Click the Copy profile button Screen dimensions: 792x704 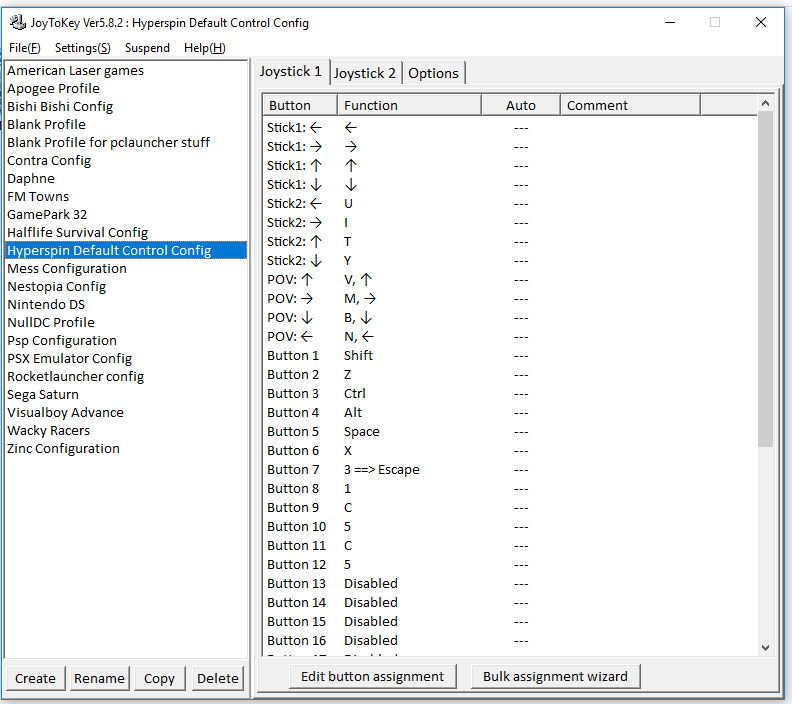(159, 678)
